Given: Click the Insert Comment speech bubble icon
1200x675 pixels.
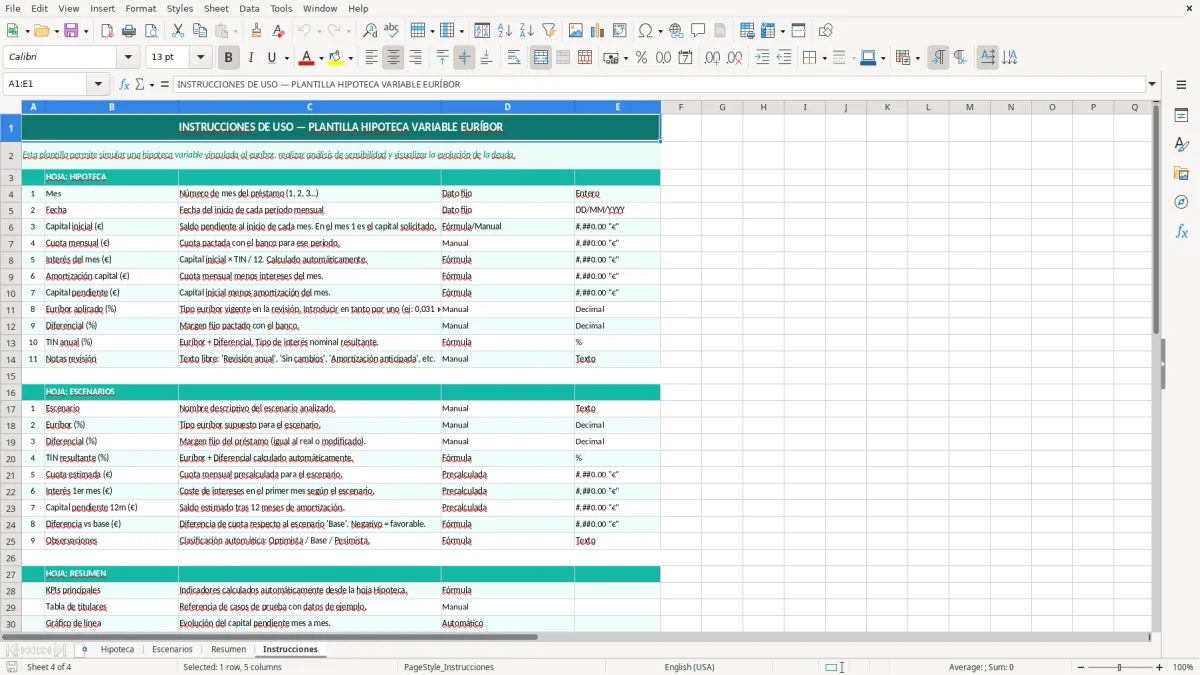Looking at the screenshot, I should click(x=698, y=31).
